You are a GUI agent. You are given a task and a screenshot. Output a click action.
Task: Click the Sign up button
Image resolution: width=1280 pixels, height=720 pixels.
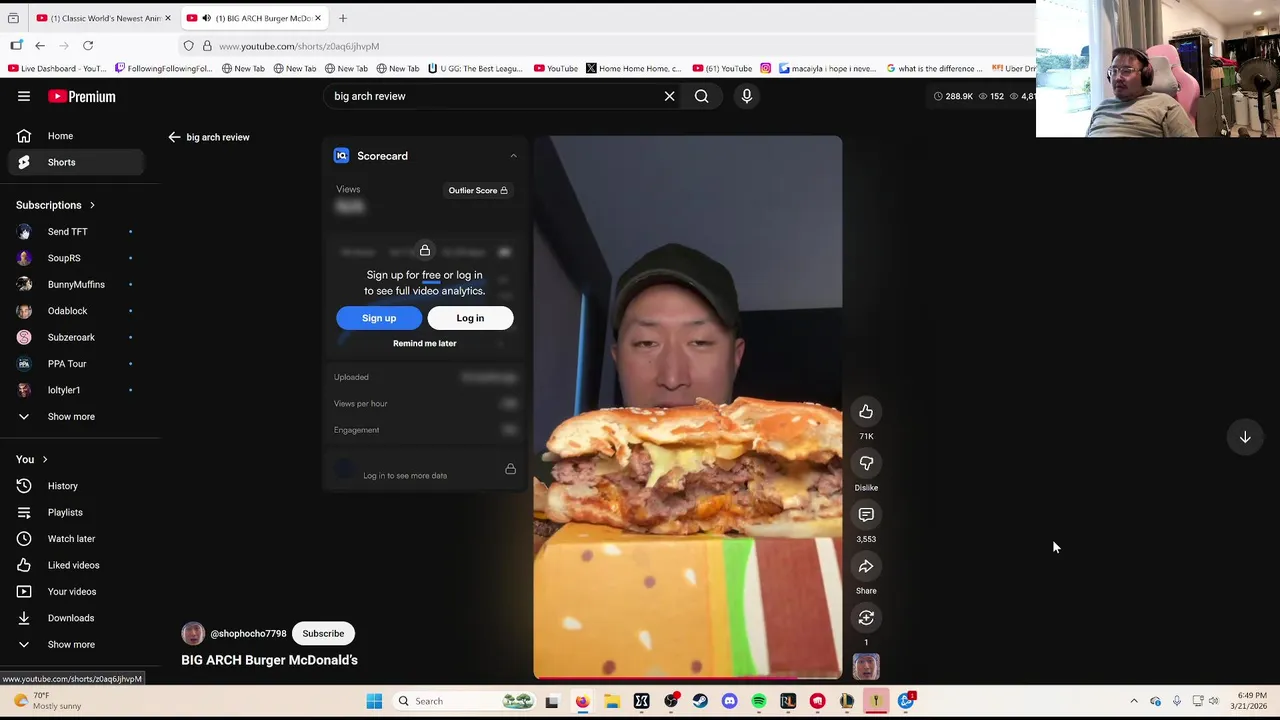(379, 318)
